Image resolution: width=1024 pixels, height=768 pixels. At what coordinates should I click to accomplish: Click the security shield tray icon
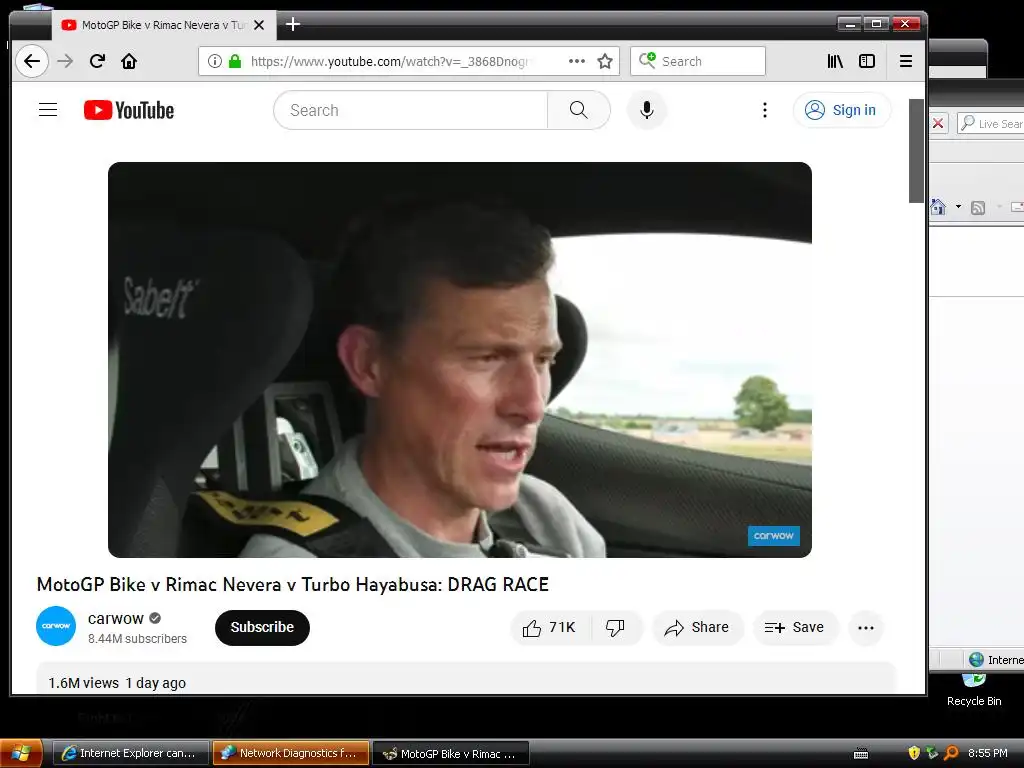[914, 754]
